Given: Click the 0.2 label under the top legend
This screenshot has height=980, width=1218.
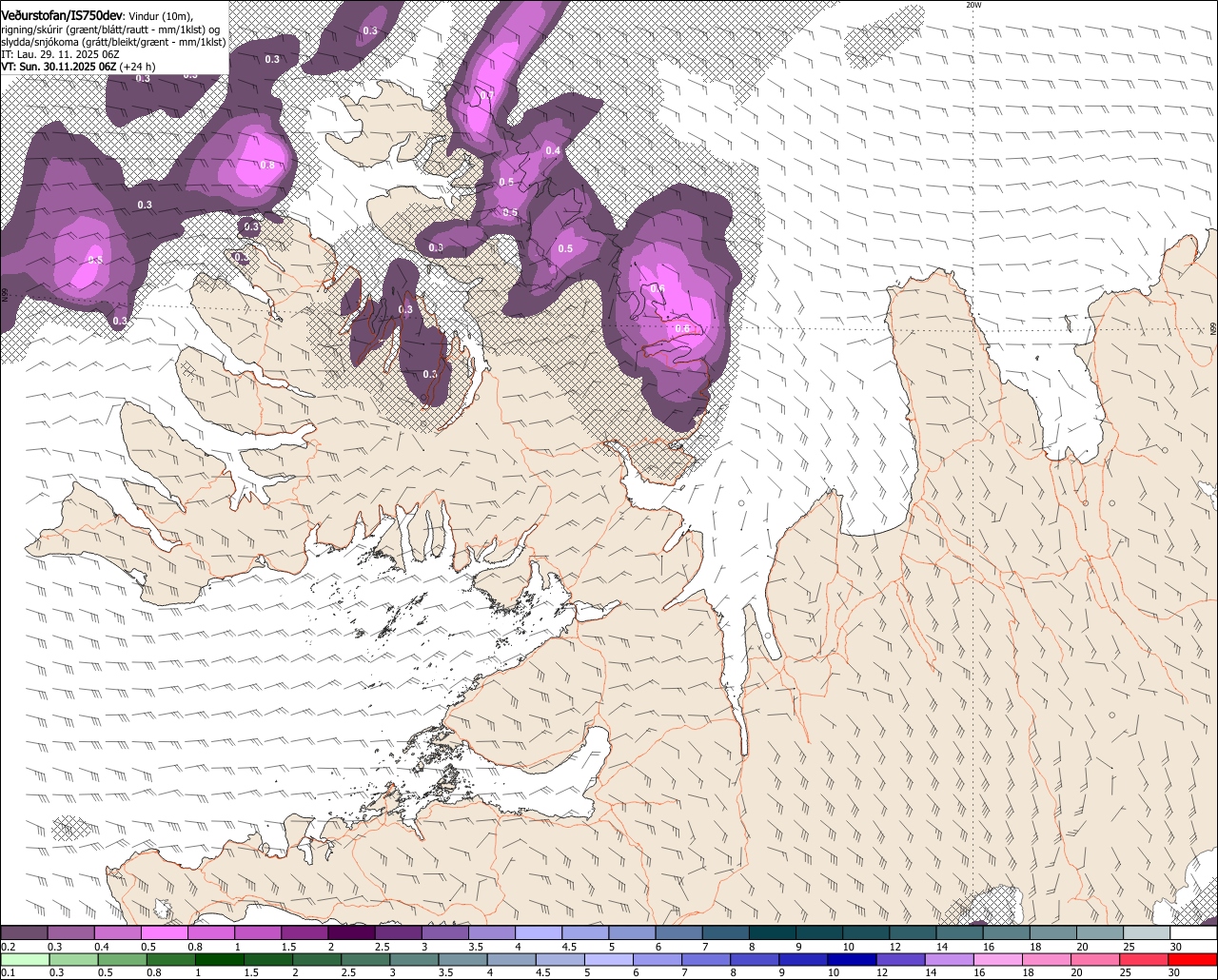Looking at the screenshot, I should click(x=8, y=947).
